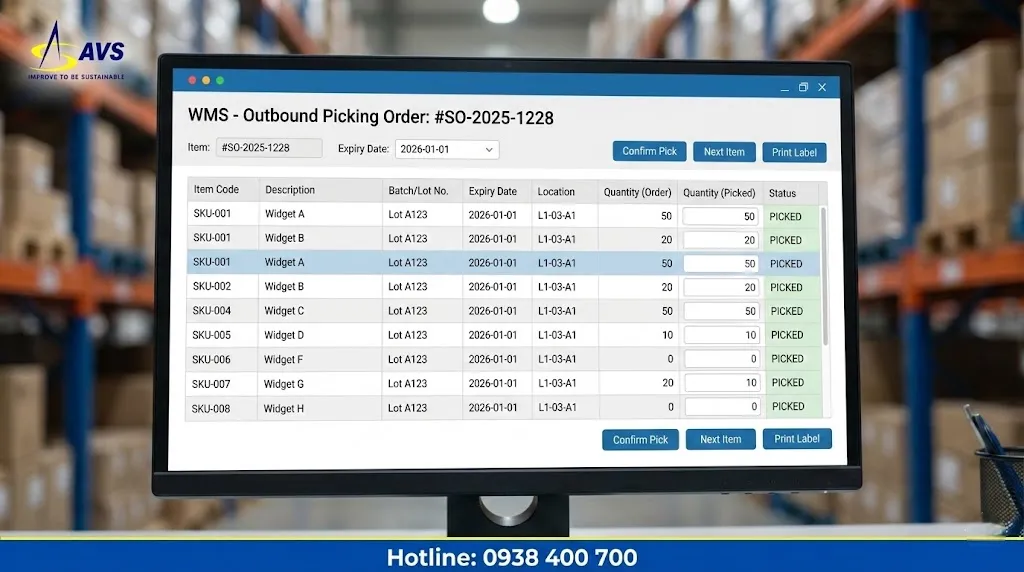This screenshot has height=572, width=1024.
Task: Edit picked quantity for SKU-007 Widget G
Action: coord(721,383)
